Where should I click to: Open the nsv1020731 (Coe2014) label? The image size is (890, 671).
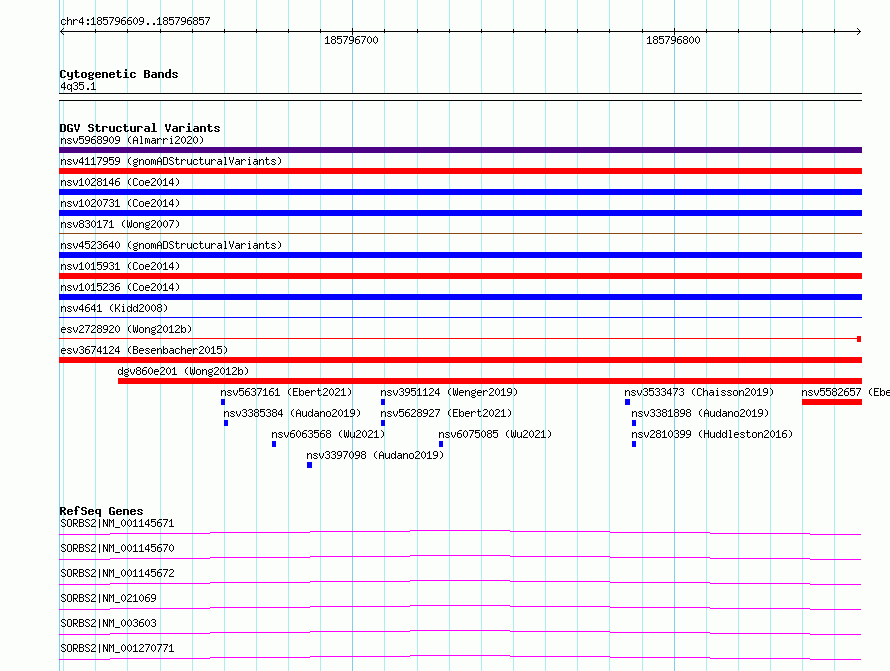click(120, 203)
